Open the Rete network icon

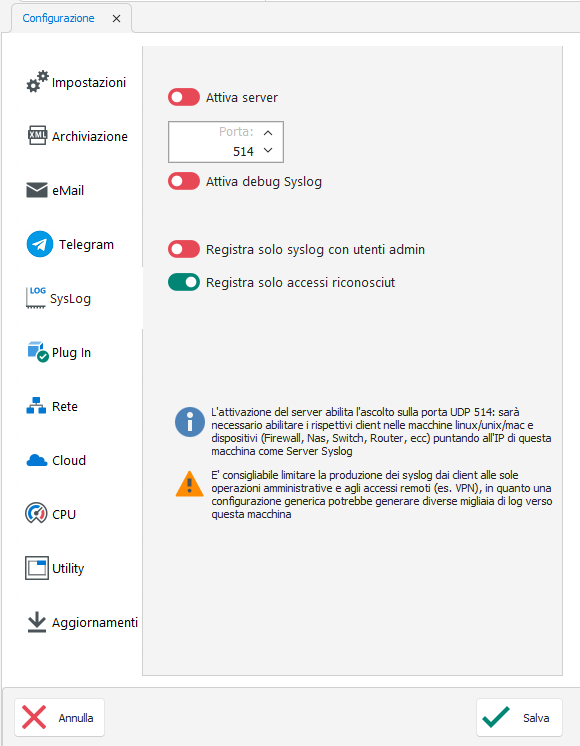click(36, 406)
